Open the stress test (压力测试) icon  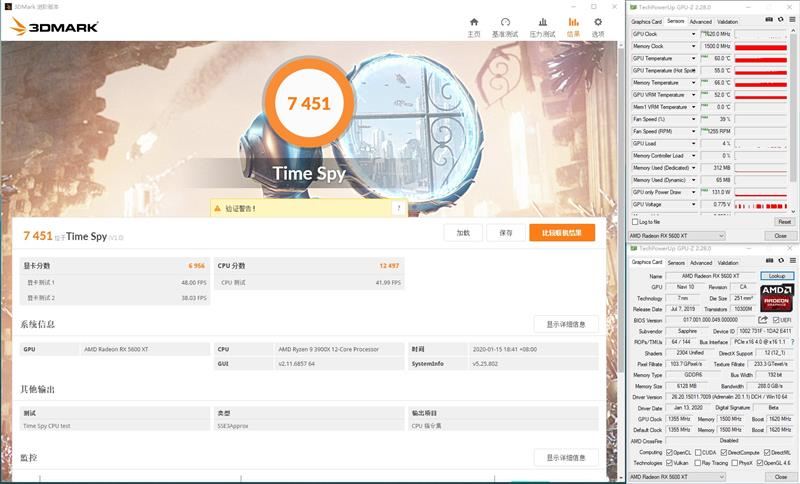[x=543, y=22]
